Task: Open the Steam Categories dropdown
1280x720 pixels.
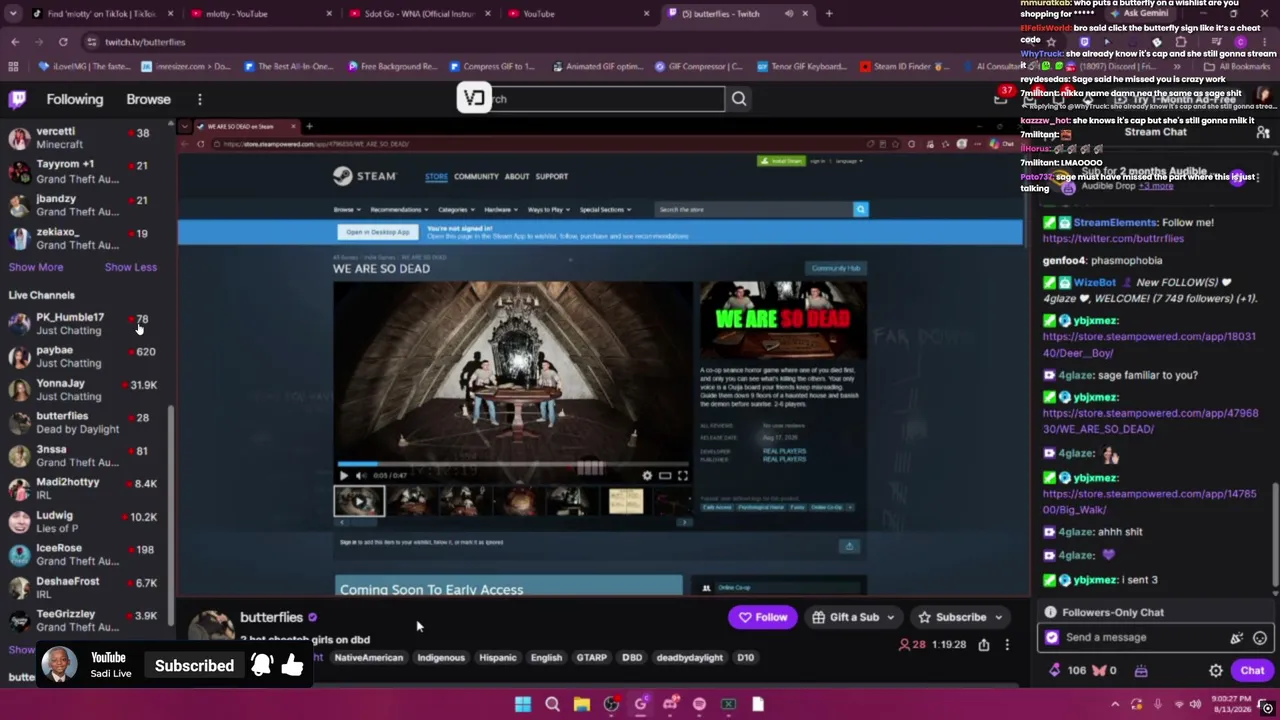Action: click(x=456, y=210)
